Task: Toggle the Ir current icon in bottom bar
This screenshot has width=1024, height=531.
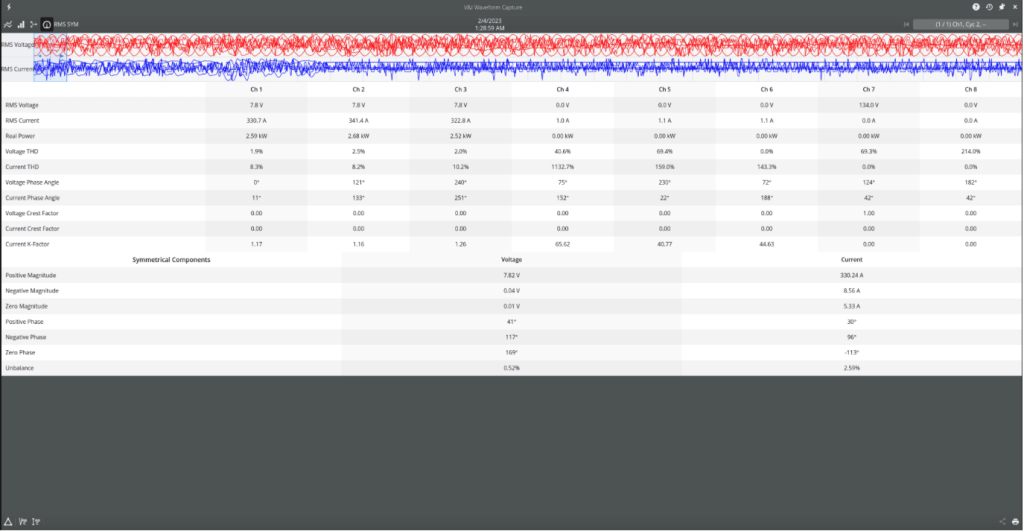Action: (x=36, y=521)
